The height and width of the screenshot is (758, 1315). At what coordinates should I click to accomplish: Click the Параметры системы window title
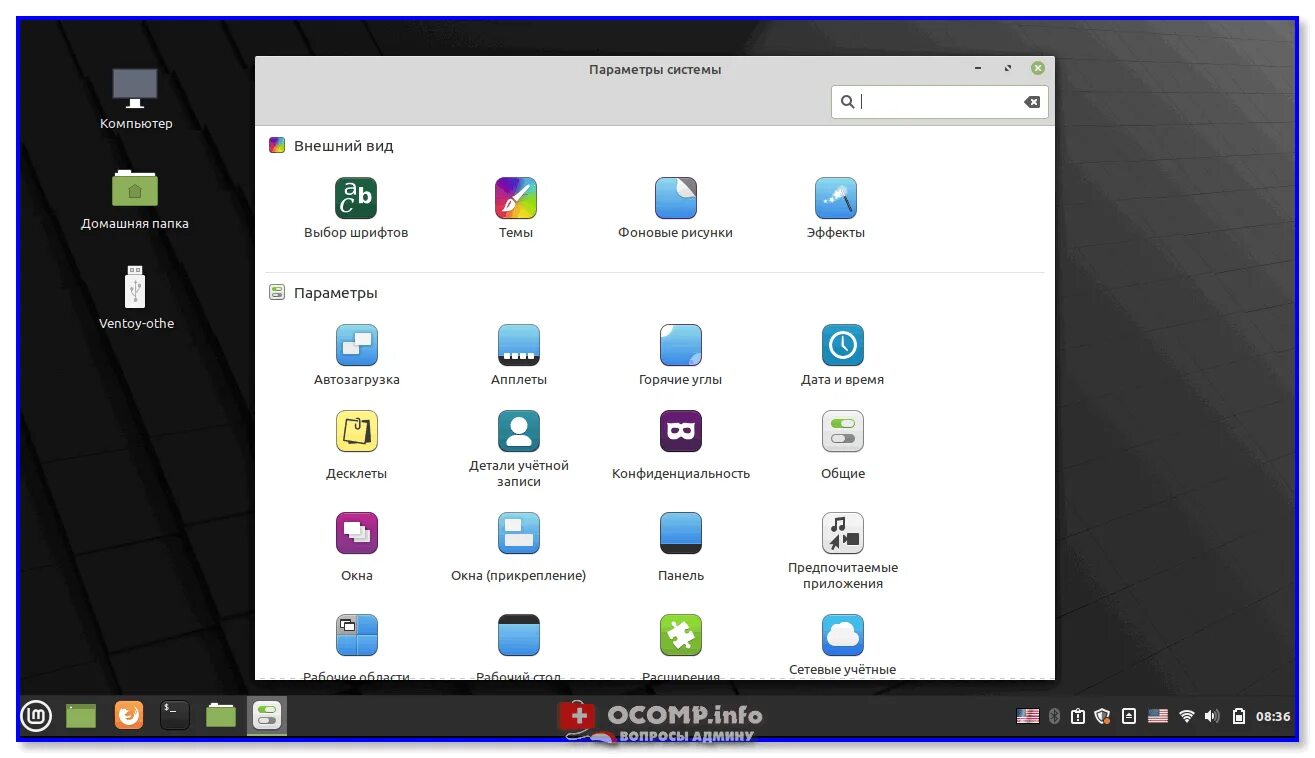655,70
